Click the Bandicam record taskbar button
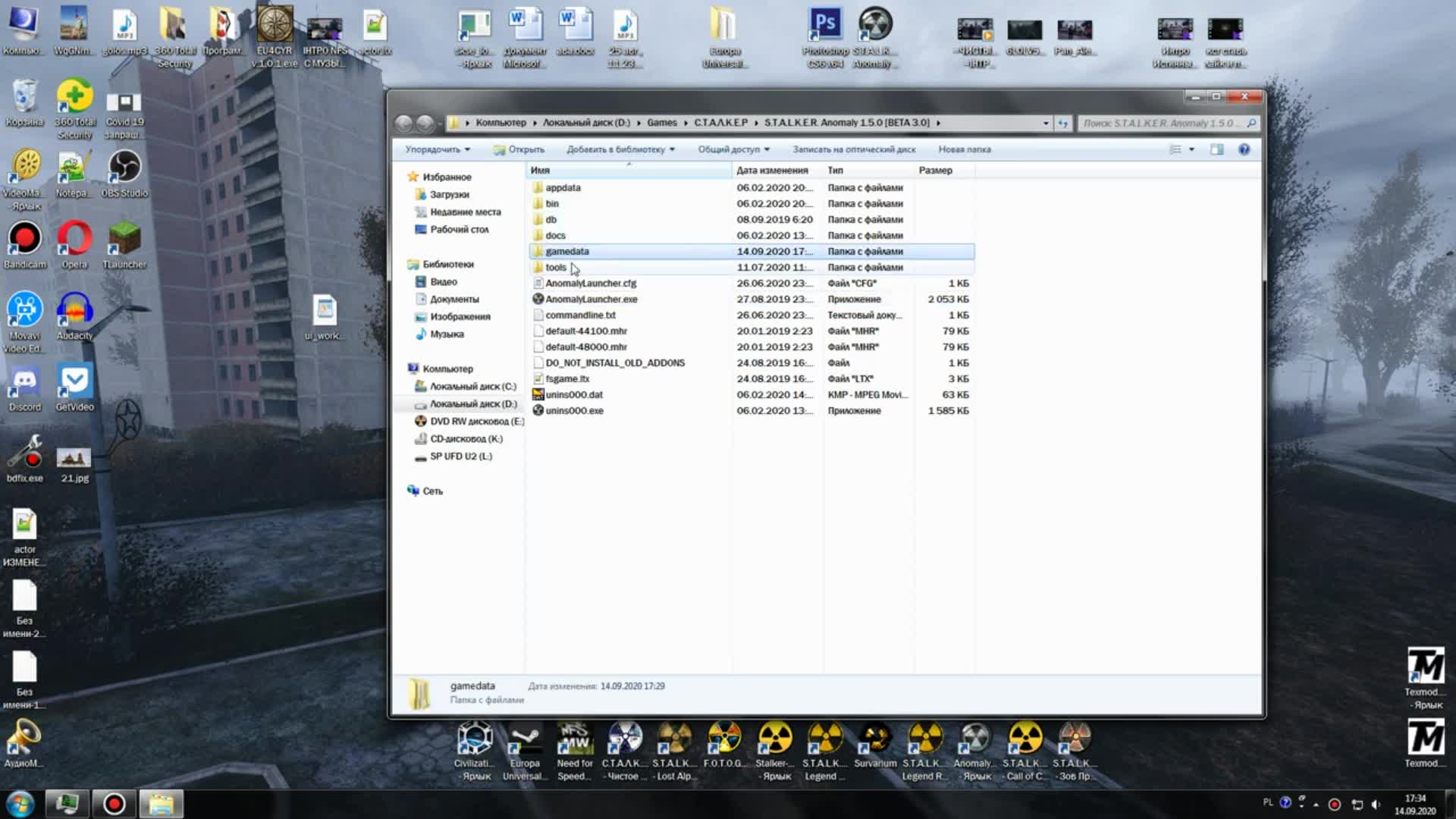 (115, 803)
